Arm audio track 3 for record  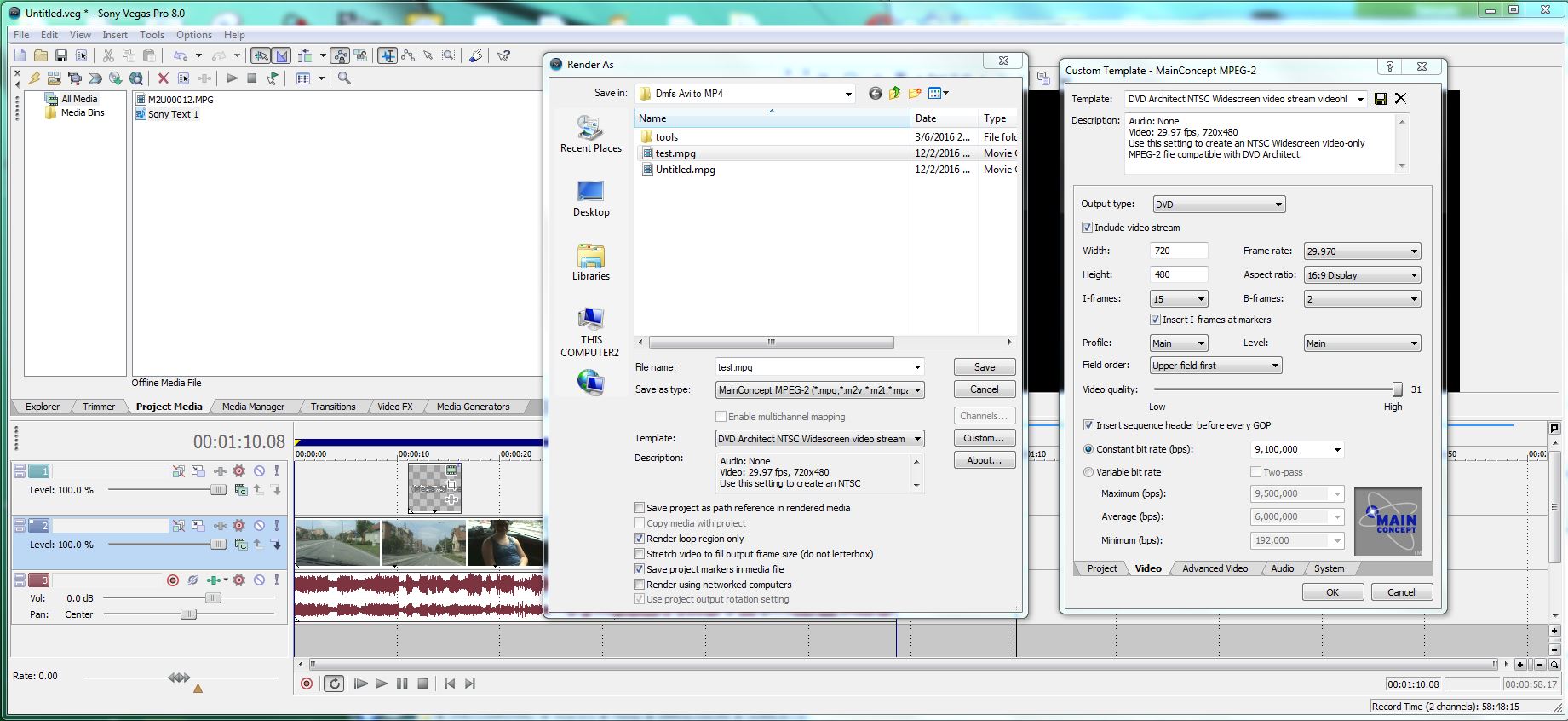(x=173, y=580)
